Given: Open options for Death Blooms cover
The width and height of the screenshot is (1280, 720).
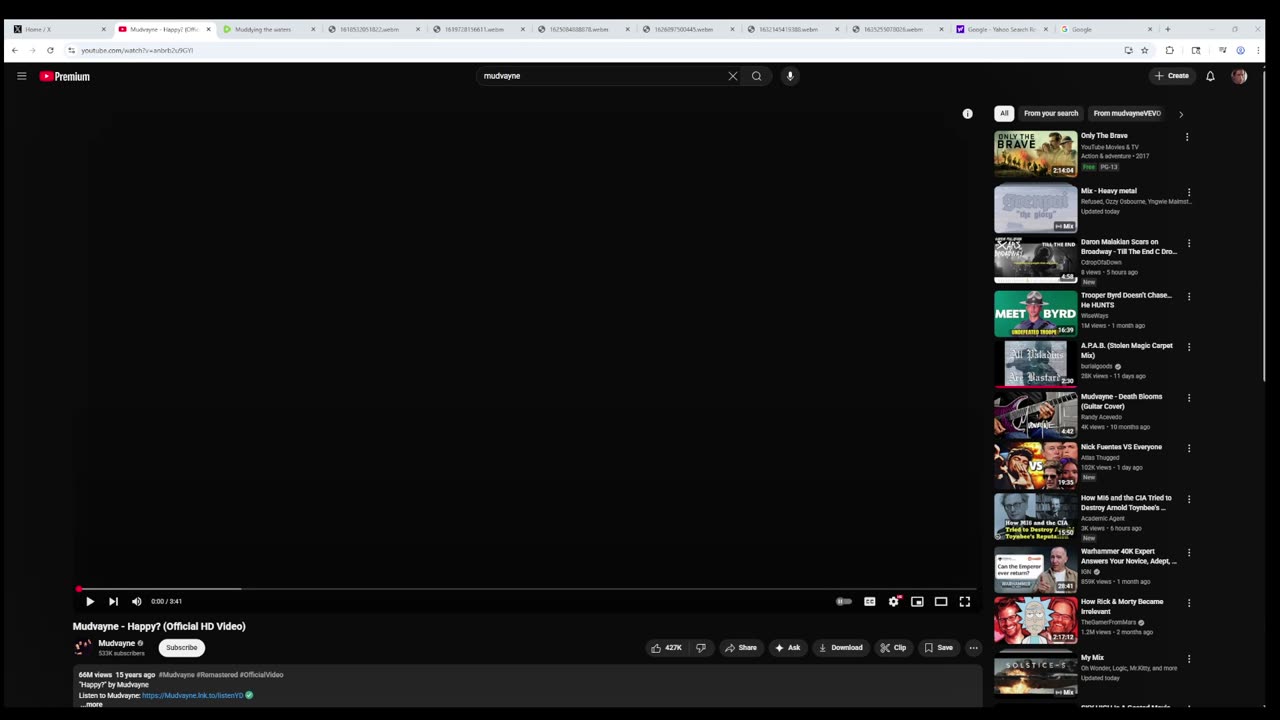Looking at the screenshot, I should pos(1189,398).
